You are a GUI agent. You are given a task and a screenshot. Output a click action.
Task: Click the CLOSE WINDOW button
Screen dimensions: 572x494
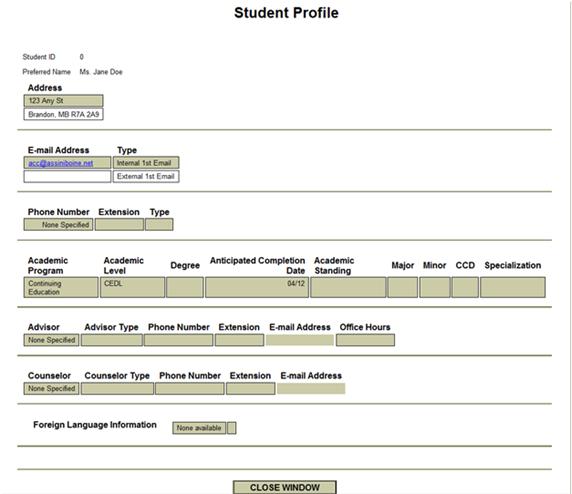(x=285, y=487)
